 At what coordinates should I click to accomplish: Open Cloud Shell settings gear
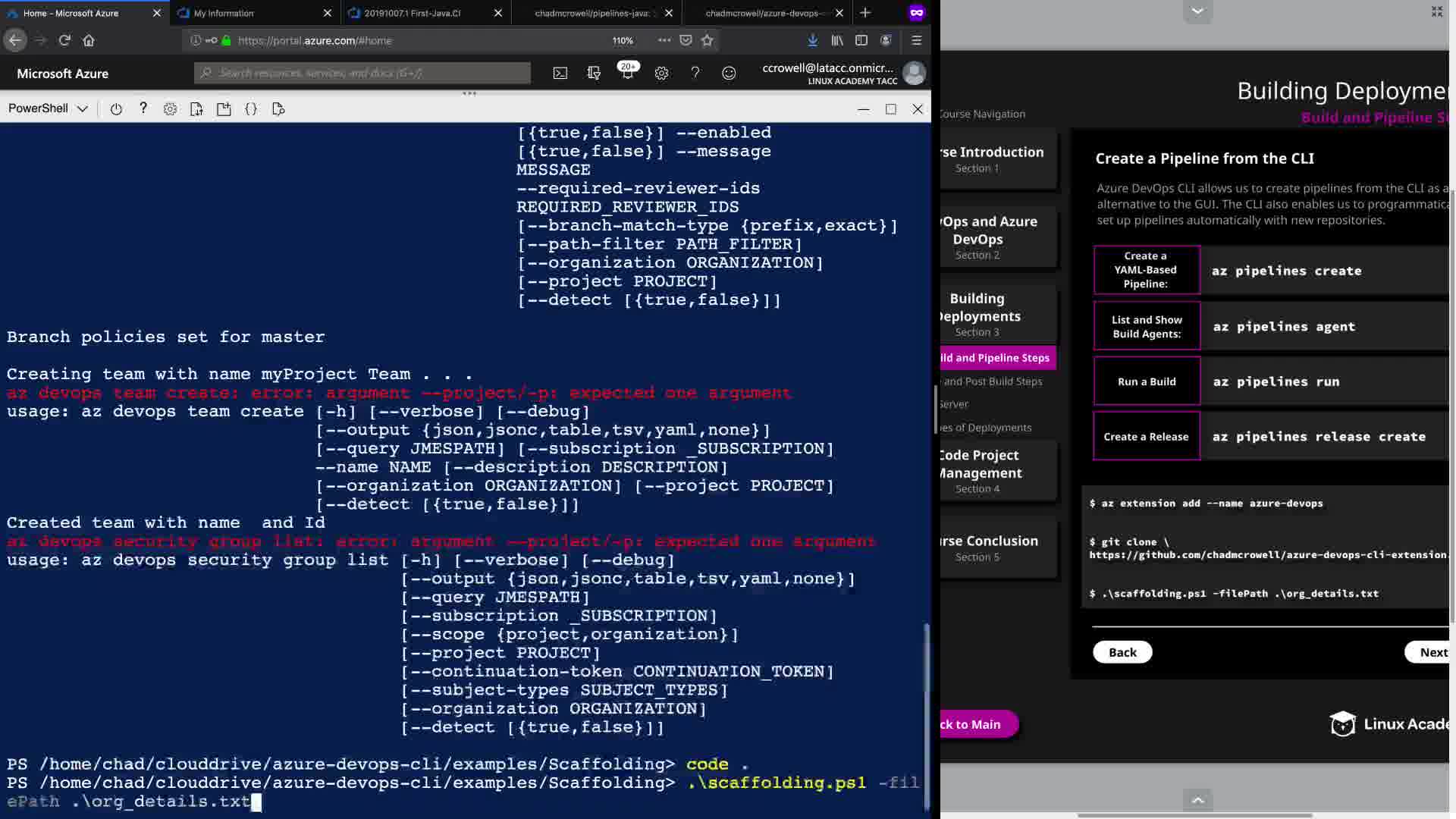point(170,109)
